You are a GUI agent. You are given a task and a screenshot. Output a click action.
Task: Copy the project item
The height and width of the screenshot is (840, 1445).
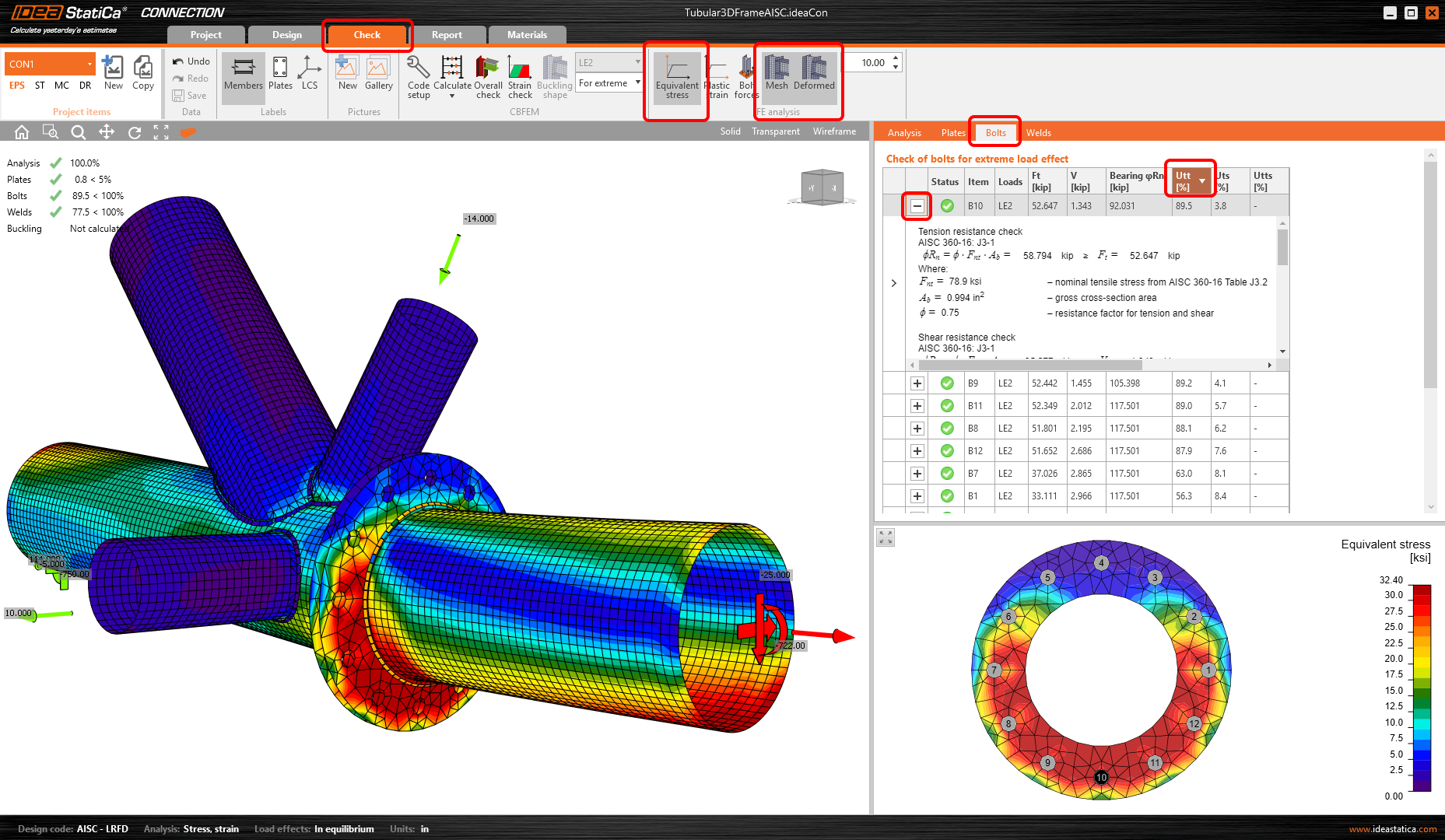tap(143, 75)
